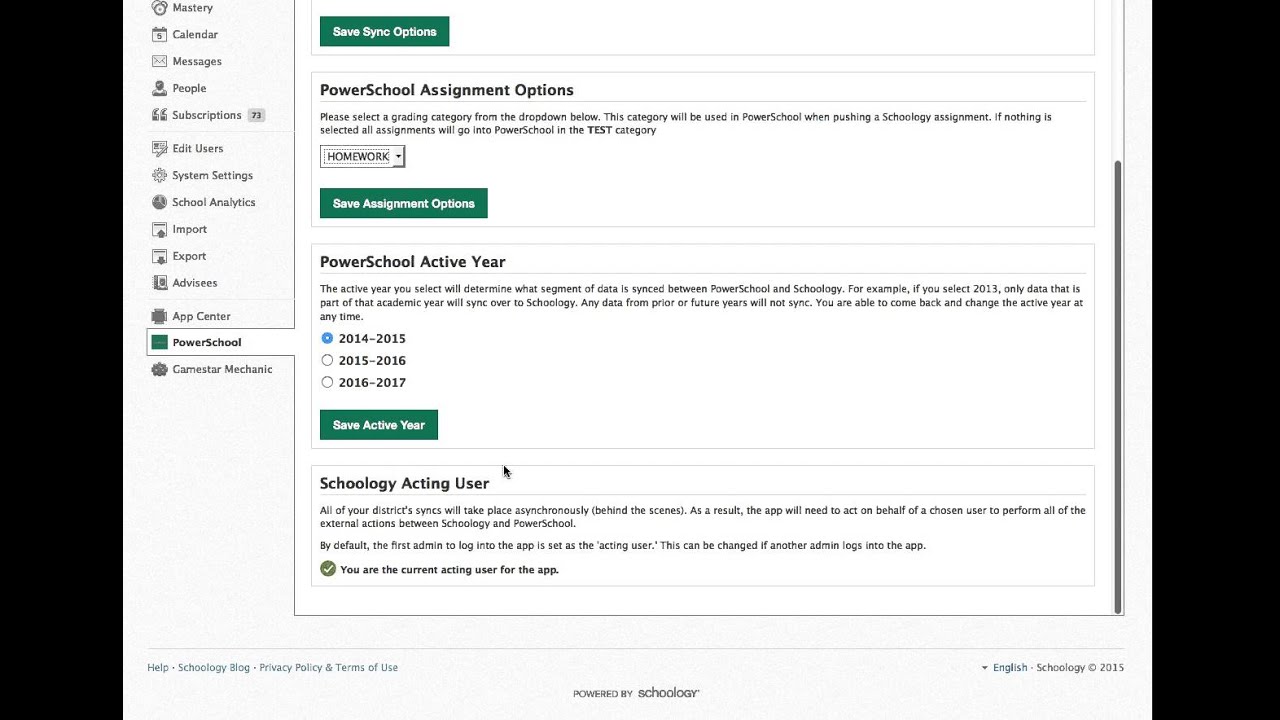
Task: Click the Mastery sidebar icon
Action: click(159, 7)
